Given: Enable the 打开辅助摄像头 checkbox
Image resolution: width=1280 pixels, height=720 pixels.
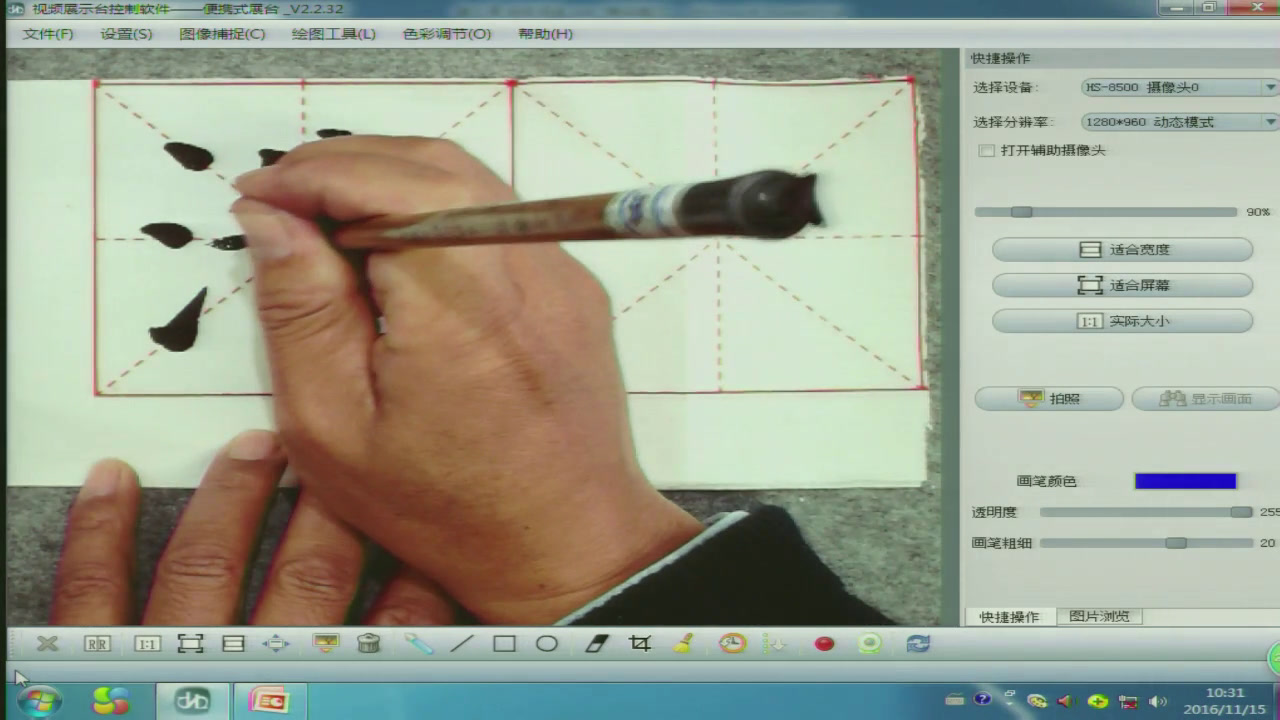Looking at the screenshot, I should click(987, 151).
